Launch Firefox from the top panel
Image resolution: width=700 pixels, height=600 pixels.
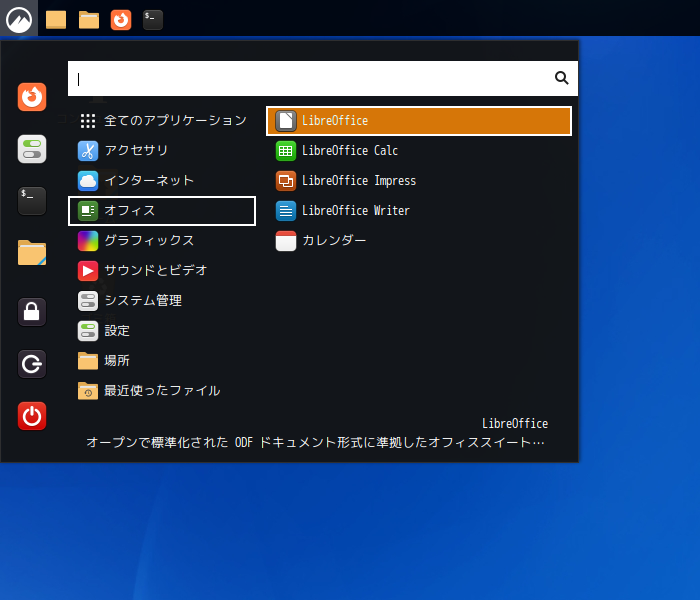pyautogui.click(x=121, y=20)
